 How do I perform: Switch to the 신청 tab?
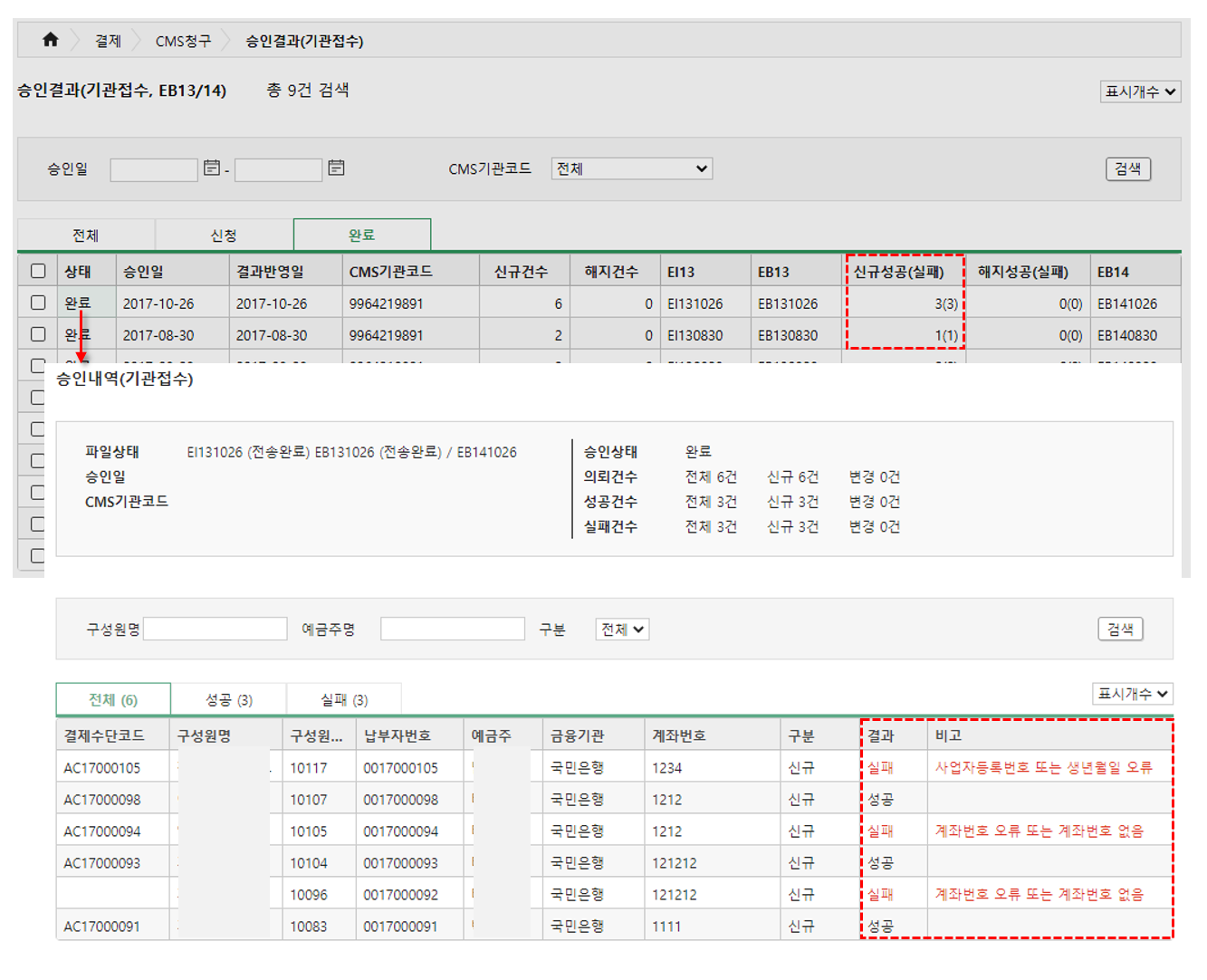pyautogui.click(x=224, y=235)
